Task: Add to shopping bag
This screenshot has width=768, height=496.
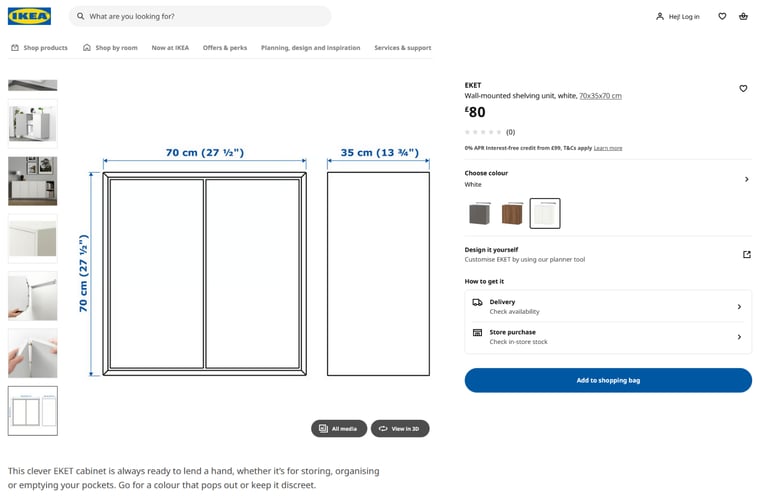Action: coord(608,380)
